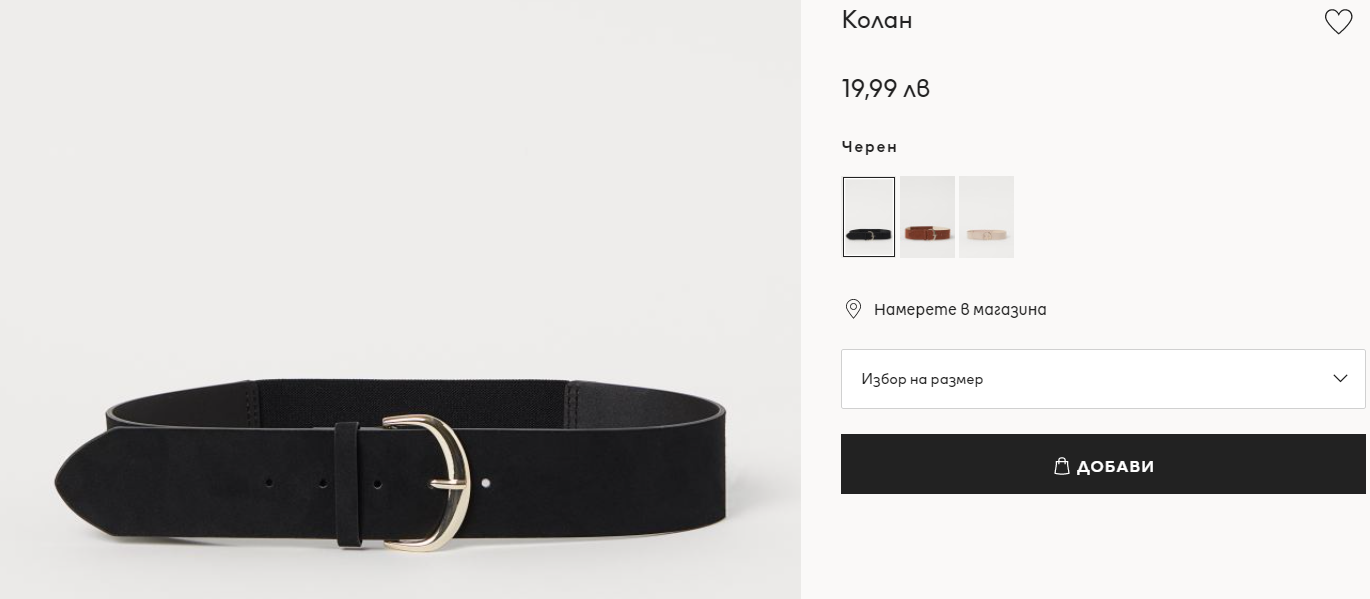Screen dimensions: 1370x599
Task: Open the main black belt product photo
Action: pos(400,299)
